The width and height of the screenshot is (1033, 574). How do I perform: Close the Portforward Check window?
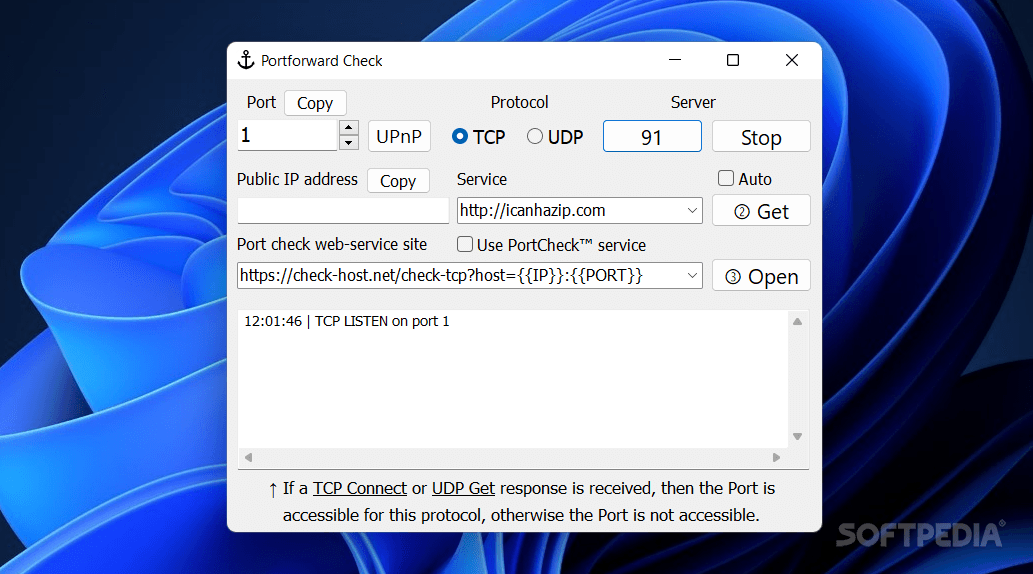click(792, 60)
